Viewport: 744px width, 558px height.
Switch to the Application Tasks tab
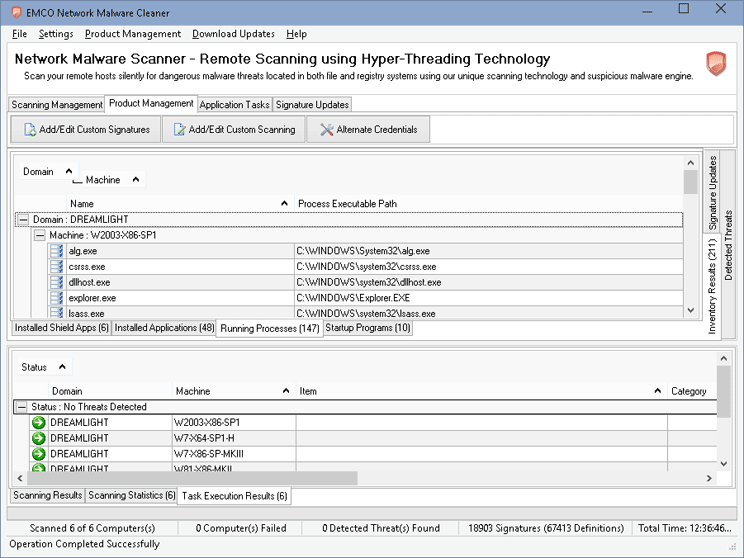(x=234, y=104)
